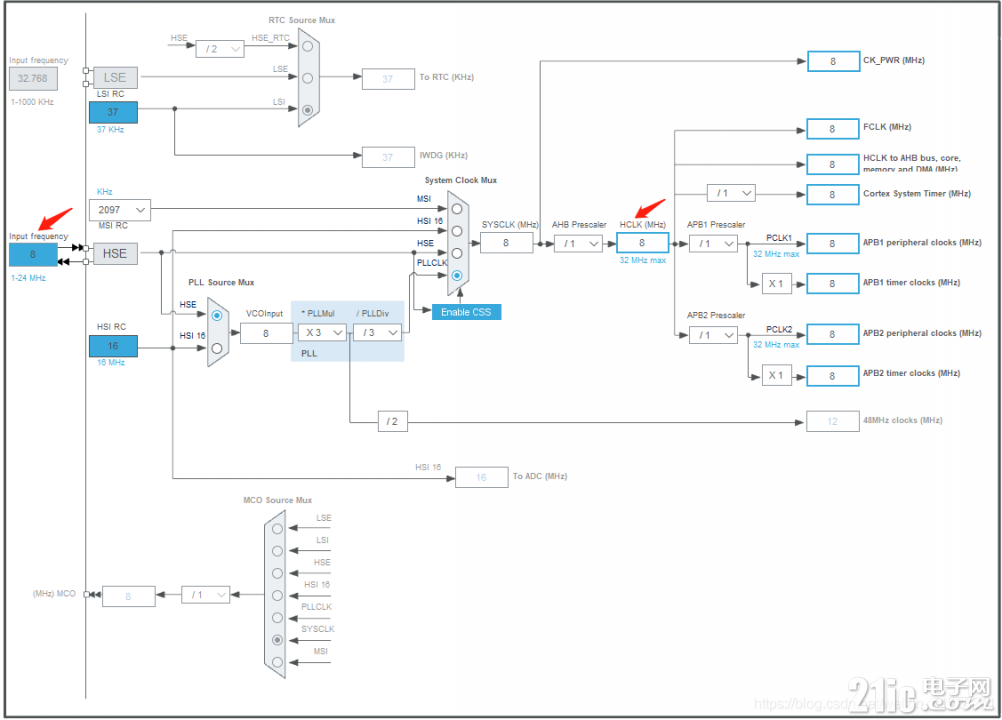Click the "RTC Source Mux" label

[302, 20]
